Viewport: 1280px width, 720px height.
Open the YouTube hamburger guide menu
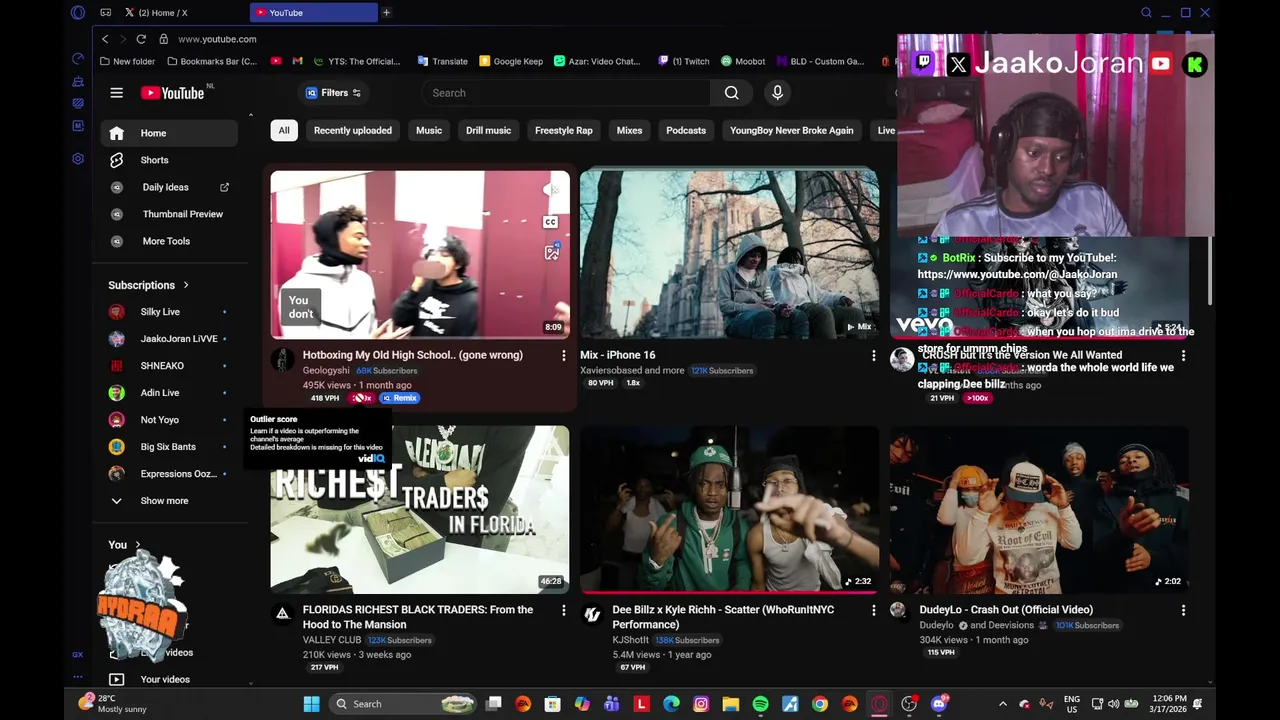116,93
